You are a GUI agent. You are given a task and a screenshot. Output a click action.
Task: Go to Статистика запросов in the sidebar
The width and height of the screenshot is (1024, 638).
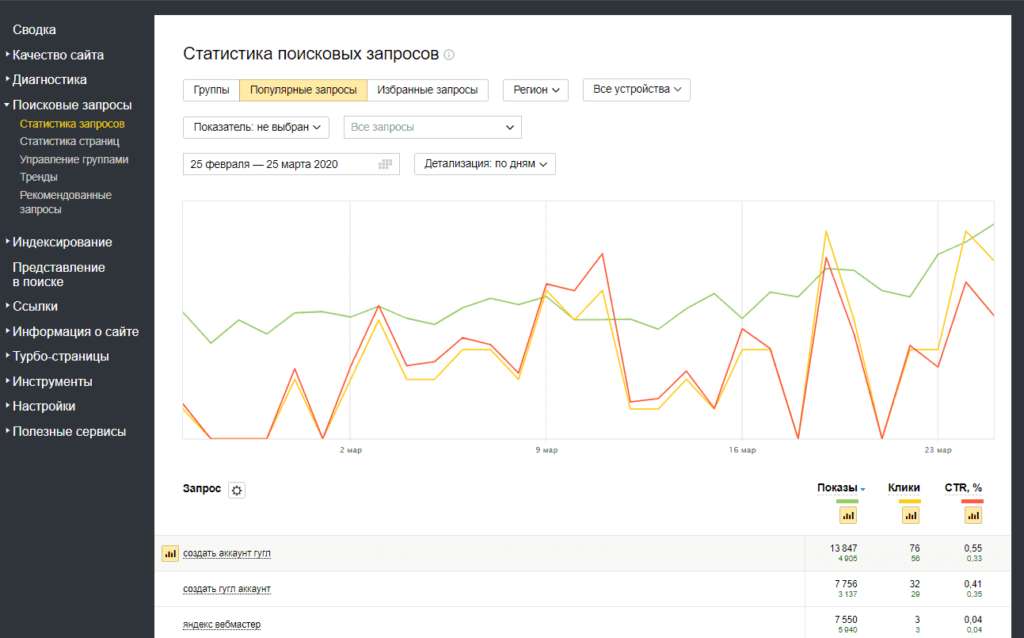coord(72,124)
